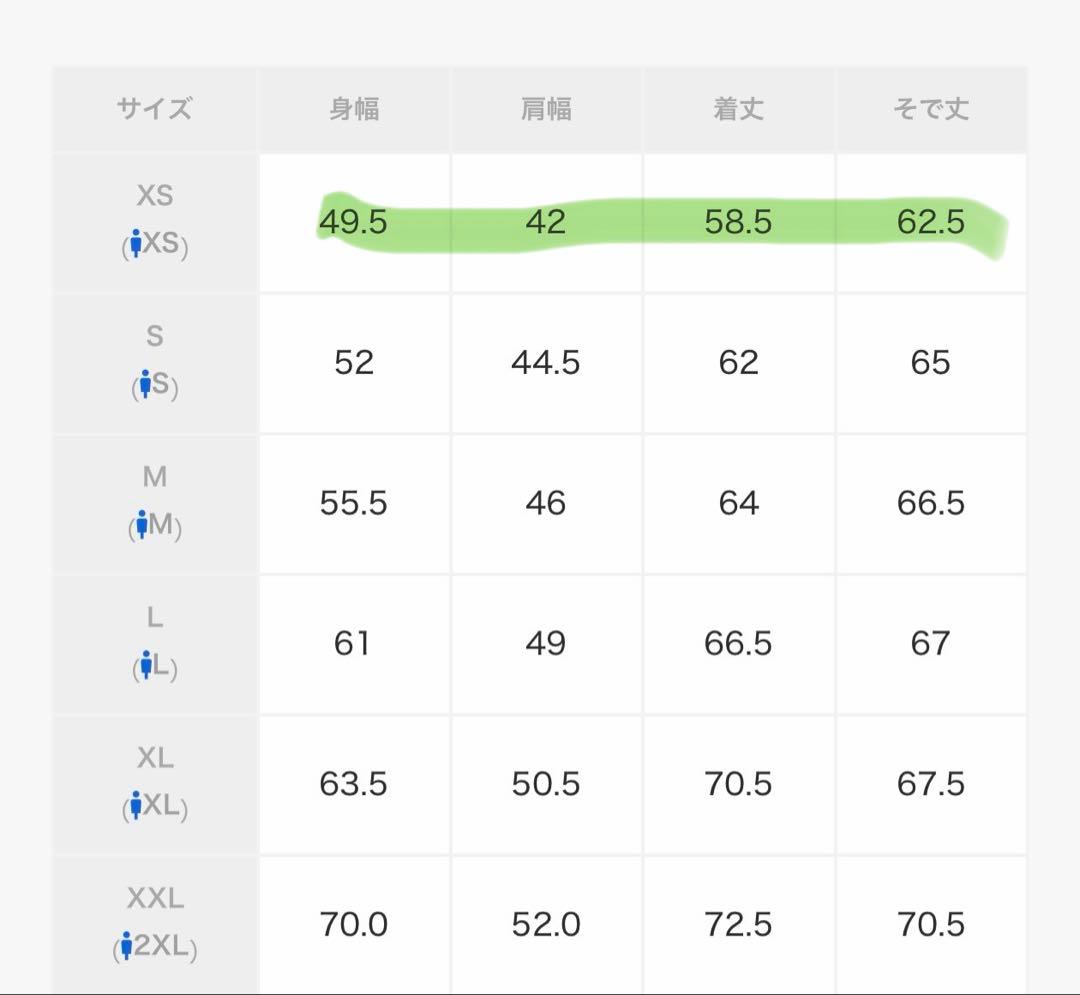Screen dimensions: 1080x995
Task: Click the 63.5 value in XL row
Action: [353, 784]
